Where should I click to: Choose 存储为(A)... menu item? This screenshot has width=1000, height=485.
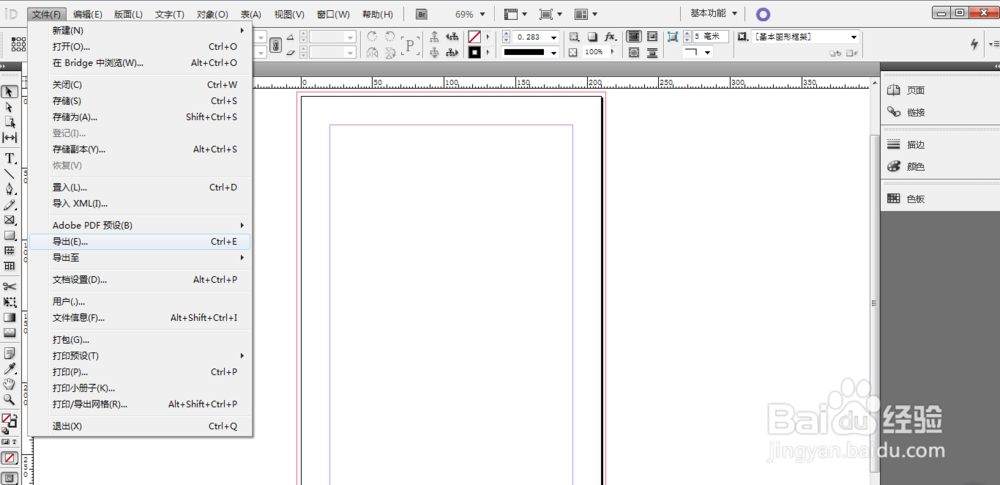[x=140, y=117]
